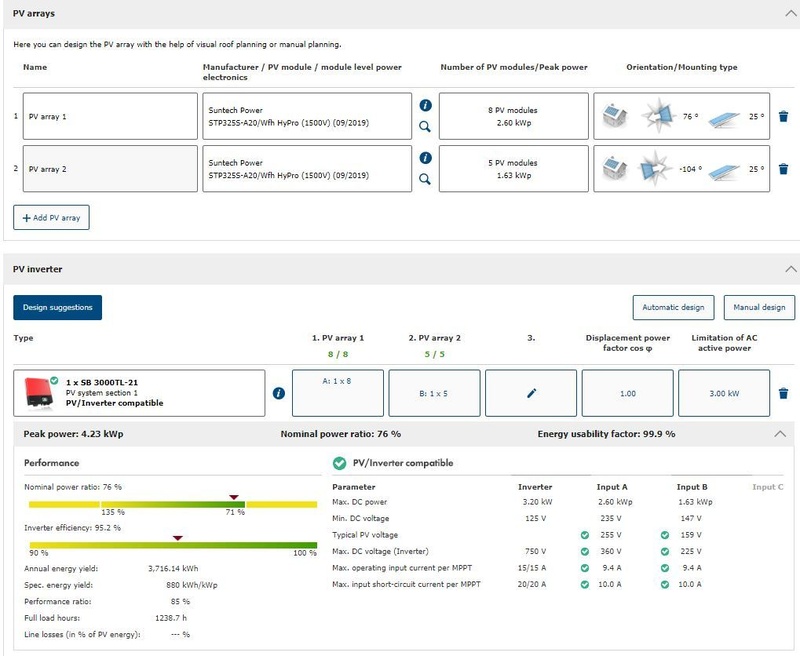Screen dimensions: 800x656
Task: Delete PV array 1 with trash icon
Action: tap(783, 117)
